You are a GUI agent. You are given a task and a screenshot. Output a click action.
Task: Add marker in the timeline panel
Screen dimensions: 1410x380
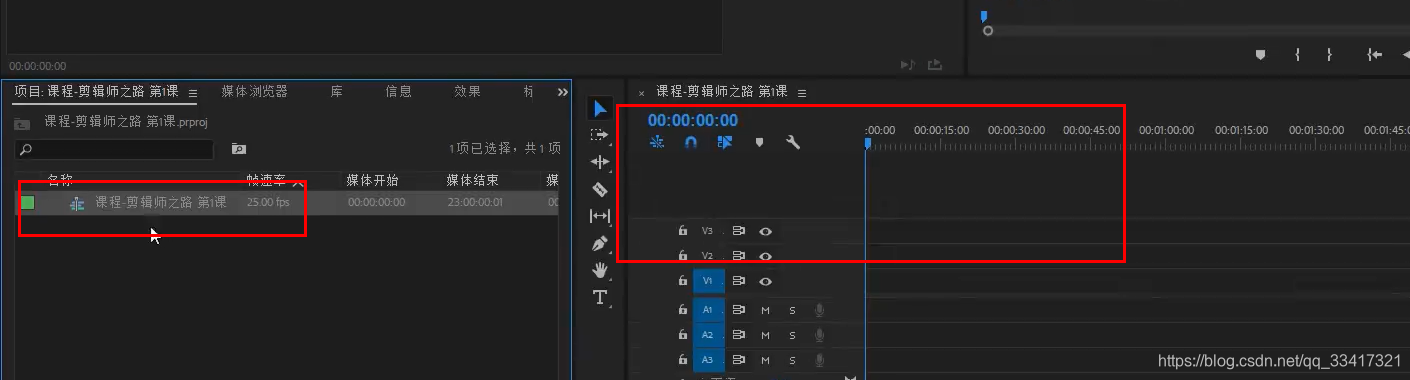point(759,142)
